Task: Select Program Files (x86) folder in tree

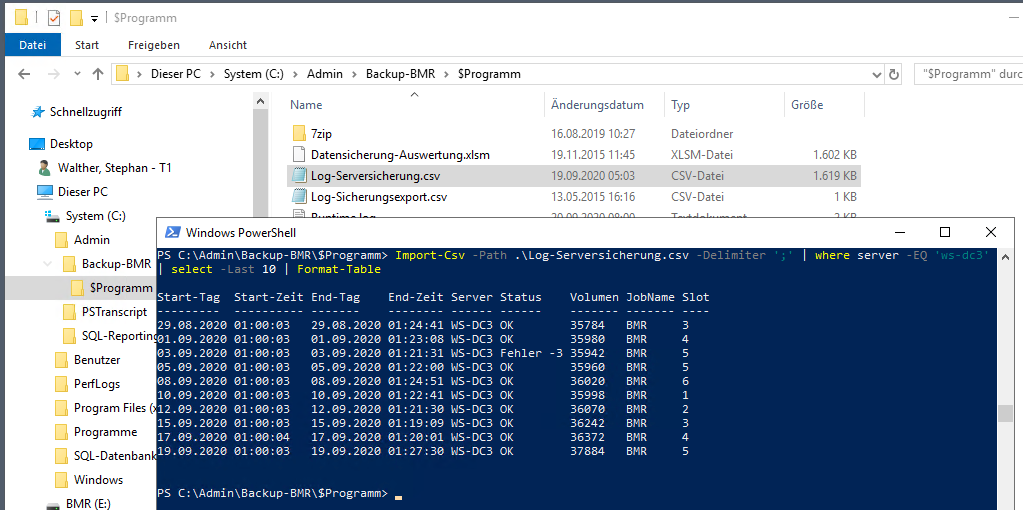Action: click(x=115, y=408)
